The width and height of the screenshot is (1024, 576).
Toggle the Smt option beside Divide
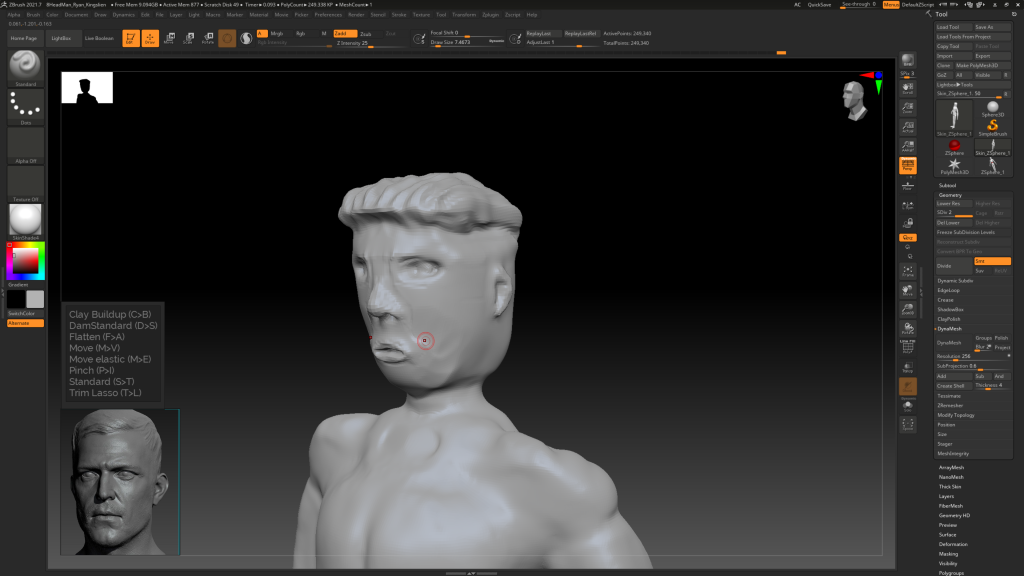click(x=992, y=261)
